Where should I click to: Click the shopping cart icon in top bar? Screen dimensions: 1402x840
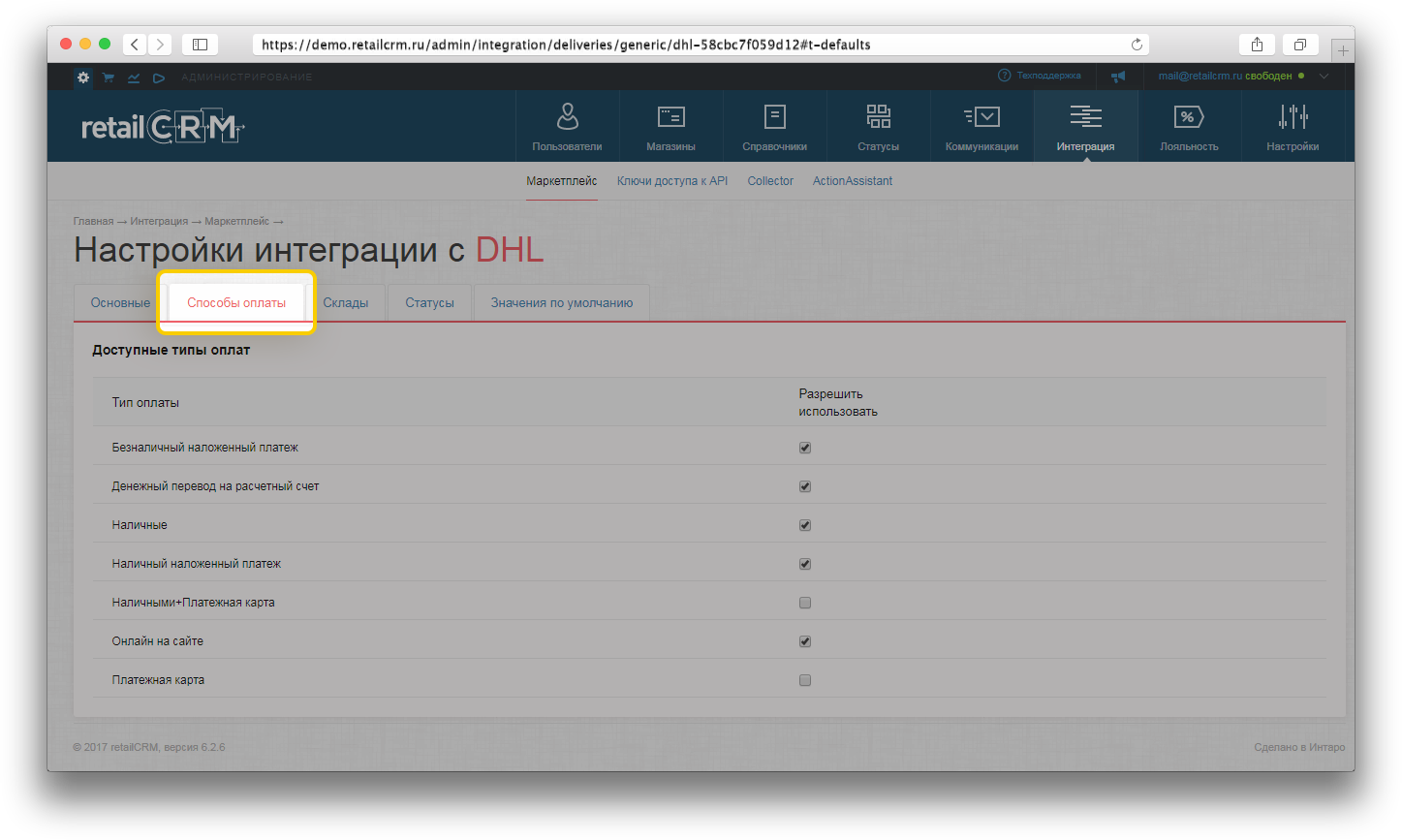109,78
